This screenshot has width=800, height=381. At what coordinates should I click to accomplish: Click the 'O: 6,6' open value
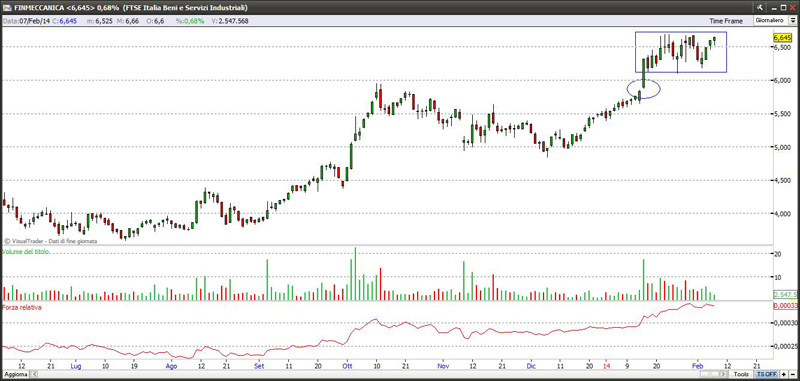156,21
